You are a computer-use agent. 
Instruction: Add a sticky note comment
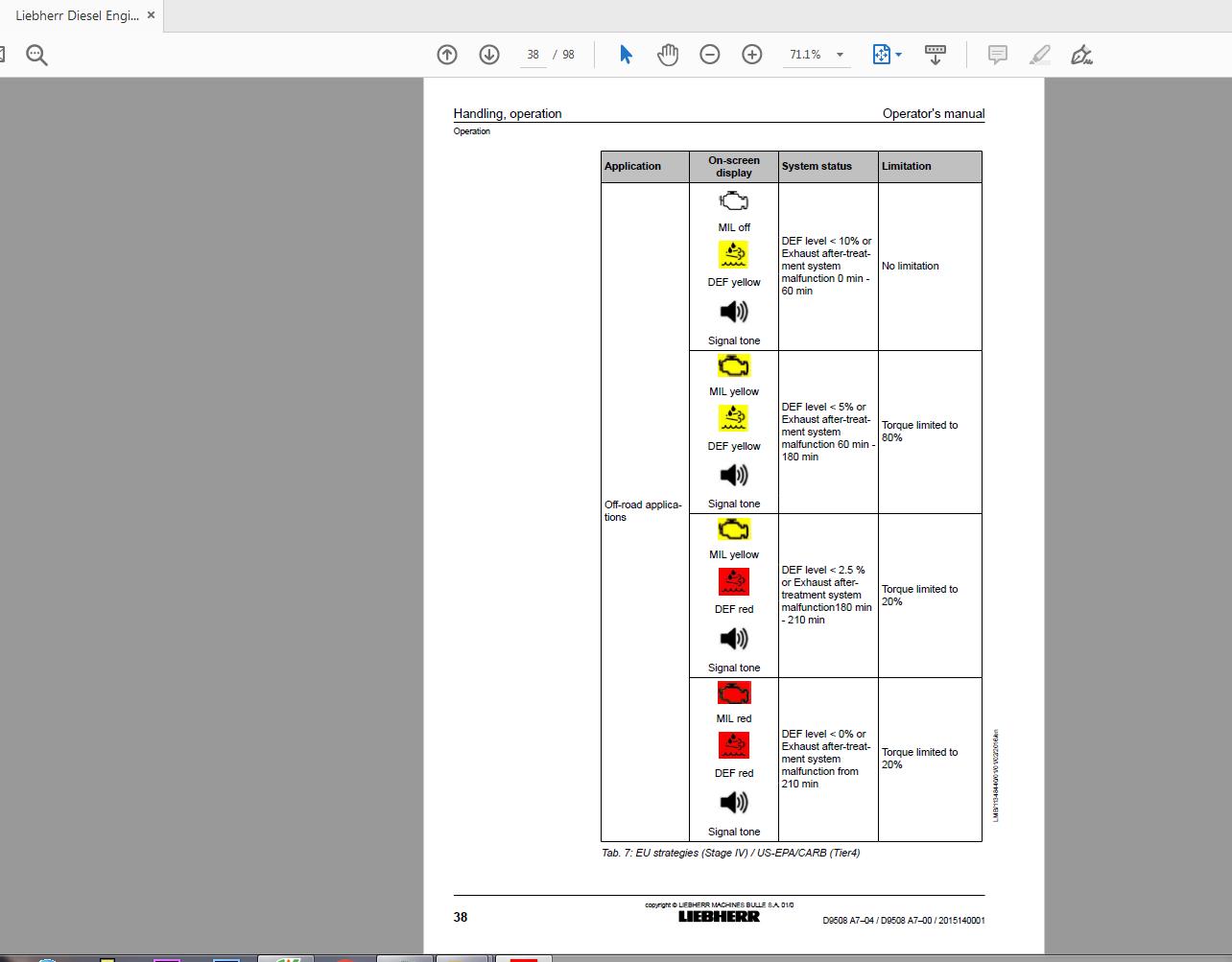pyautogui.click(x=997, y=55)
